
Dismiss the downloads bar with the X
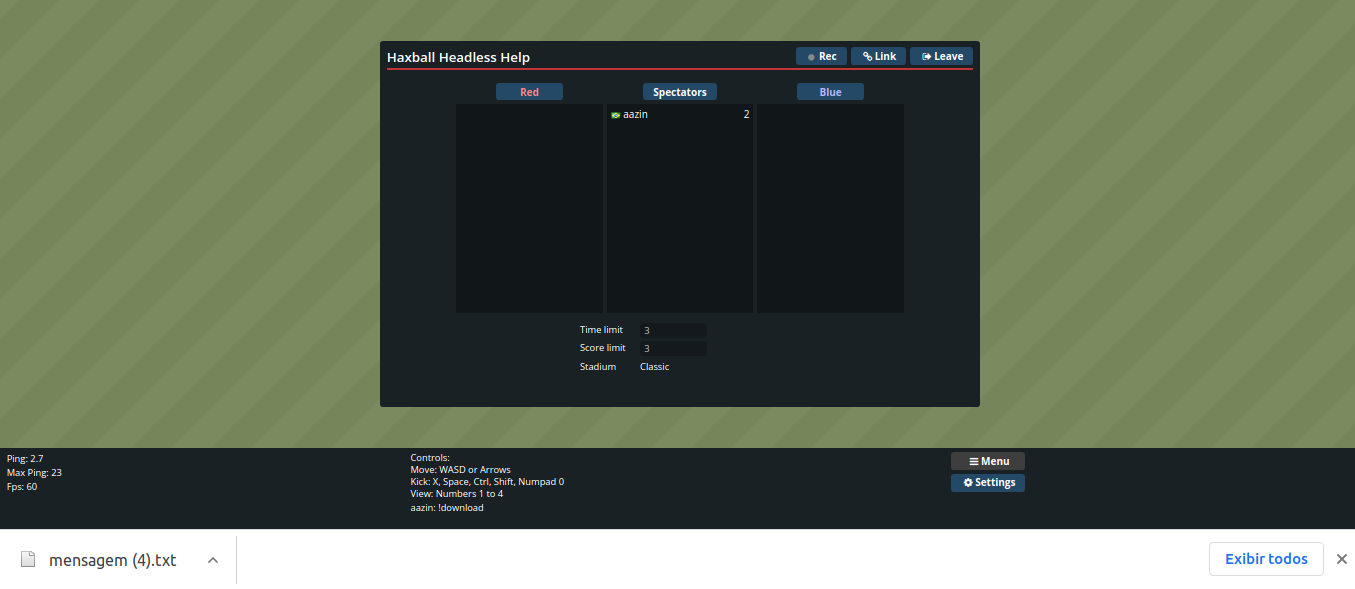[x=1342, y=559]
